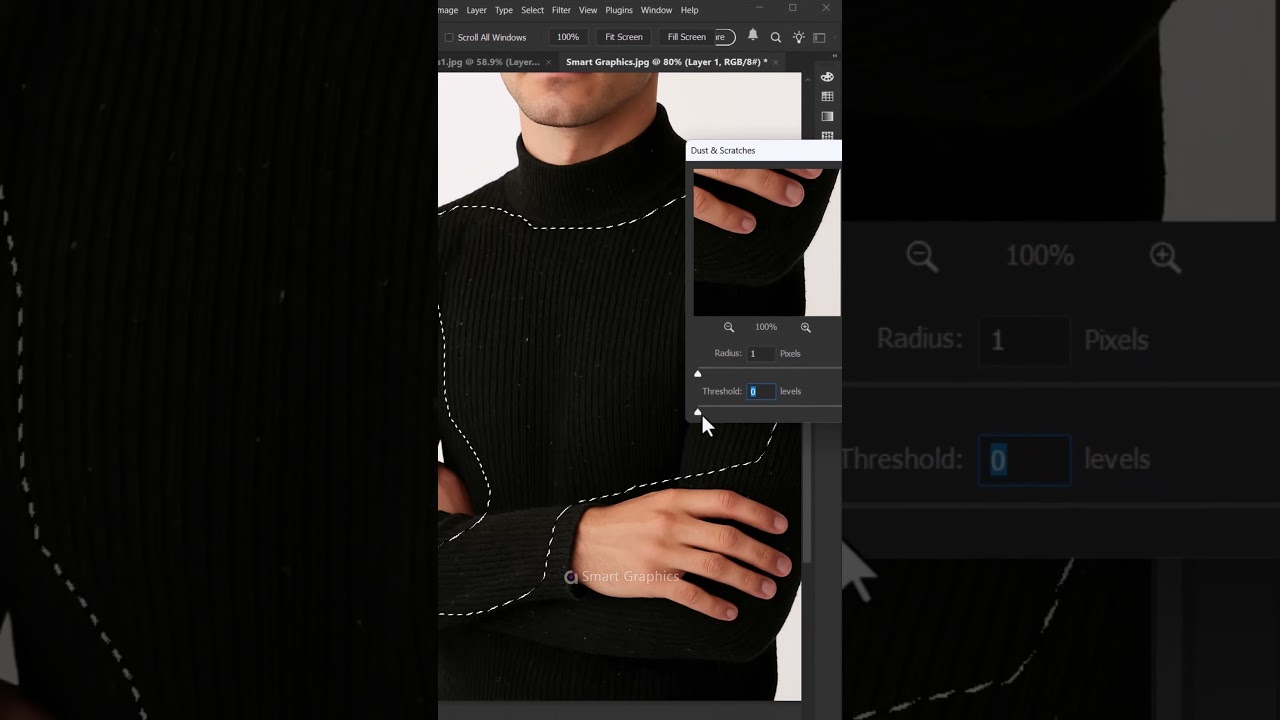Image resolution: width=1280 pixels, height=720 pixels.
Task: Open the Filter menu
Action: coord(561,10)
